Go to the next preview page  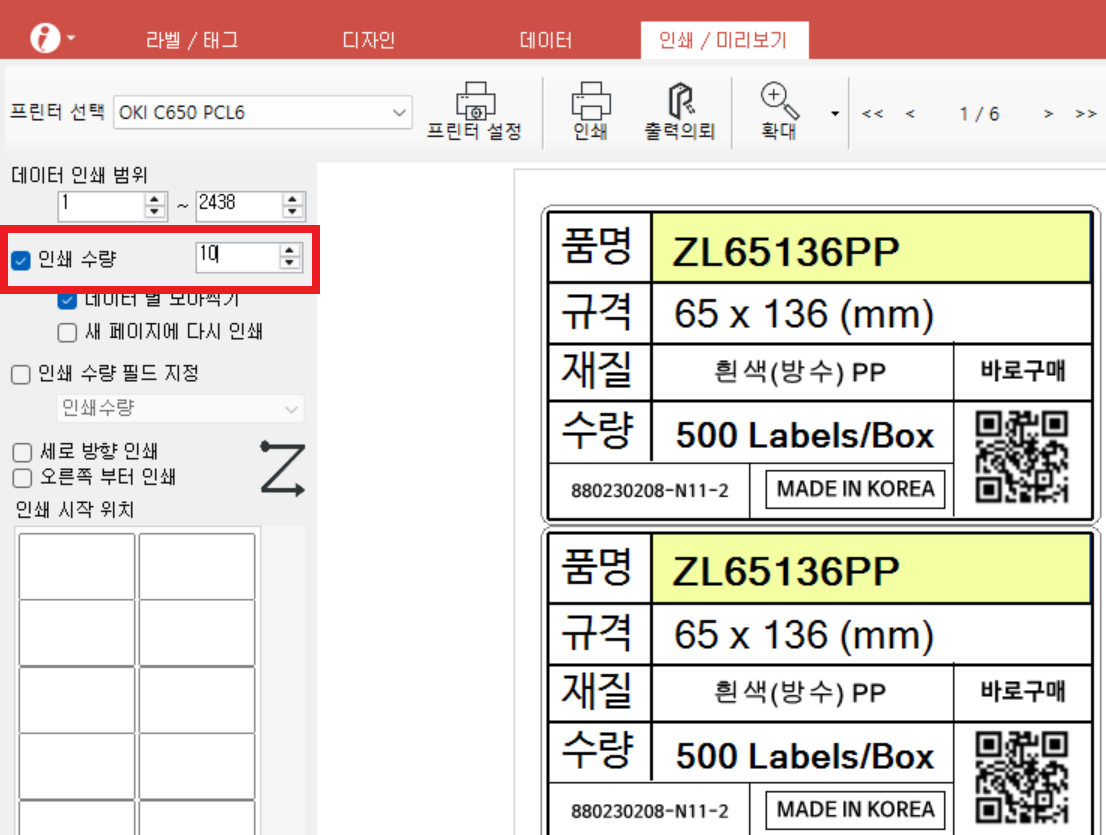click(x=1048, y=114)
